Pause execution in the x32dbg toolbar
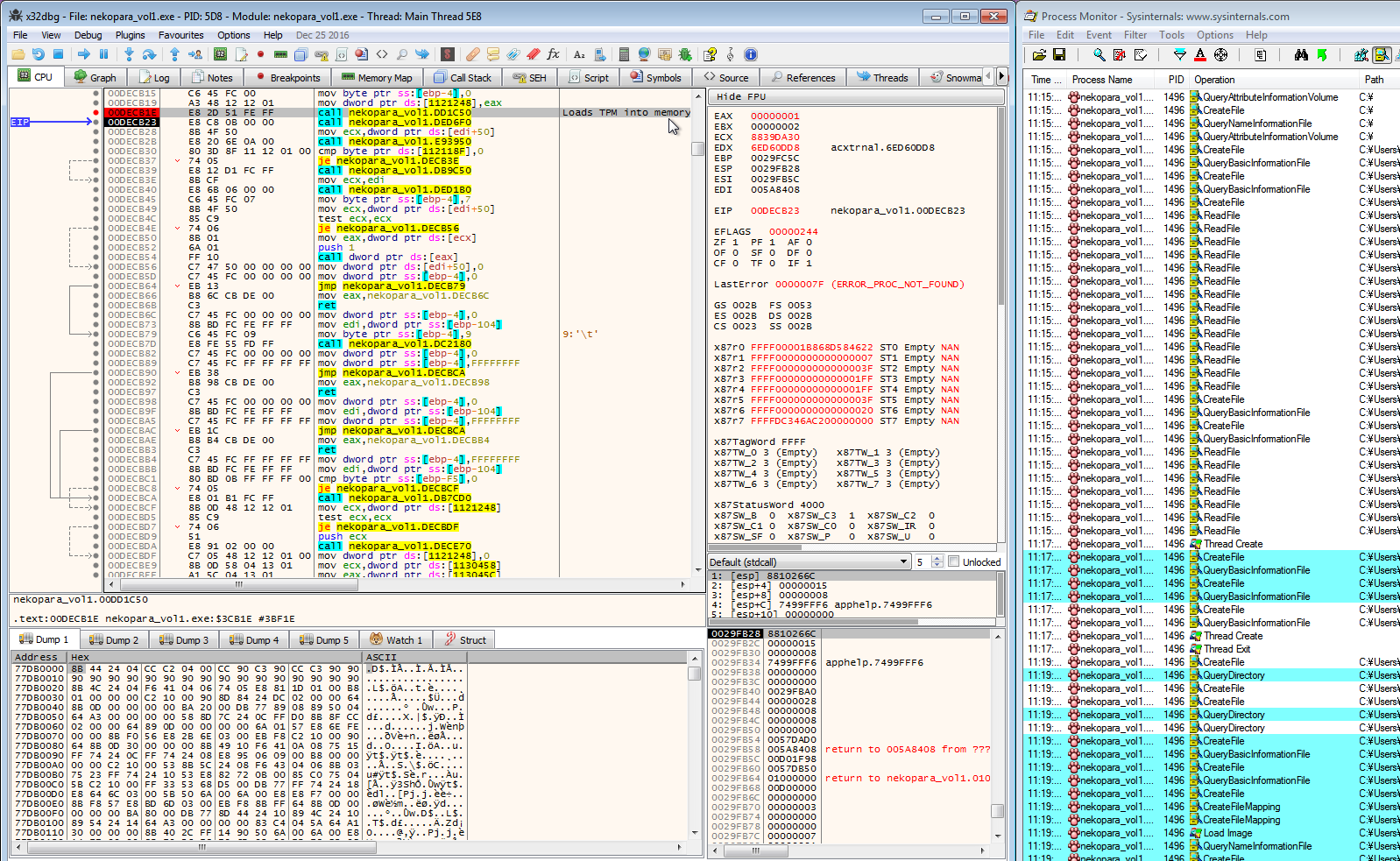 103,54
